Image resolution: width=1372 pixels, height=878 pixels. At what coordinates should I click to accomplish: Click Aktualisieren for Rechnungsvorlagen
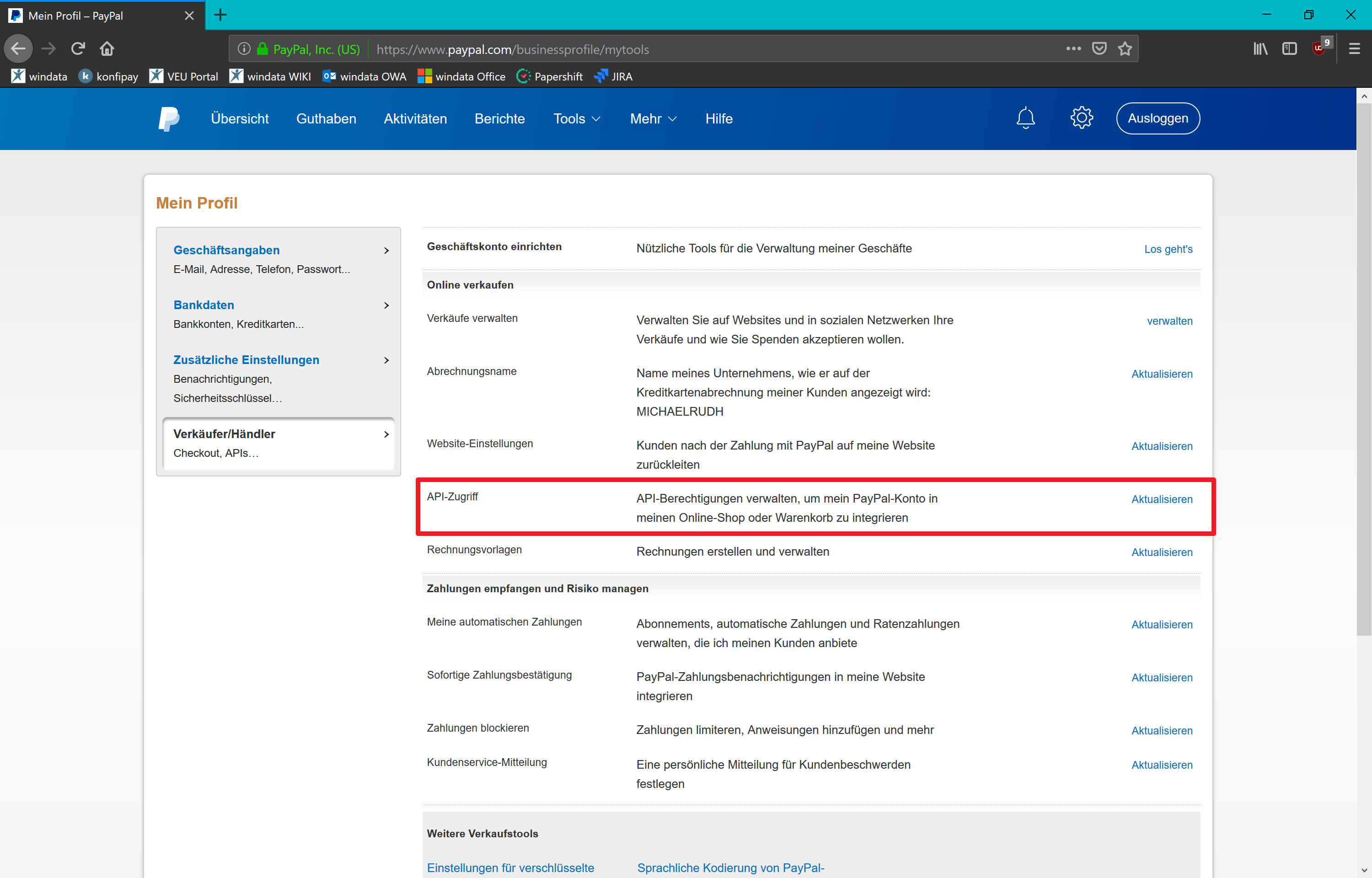click(1162, 552)
